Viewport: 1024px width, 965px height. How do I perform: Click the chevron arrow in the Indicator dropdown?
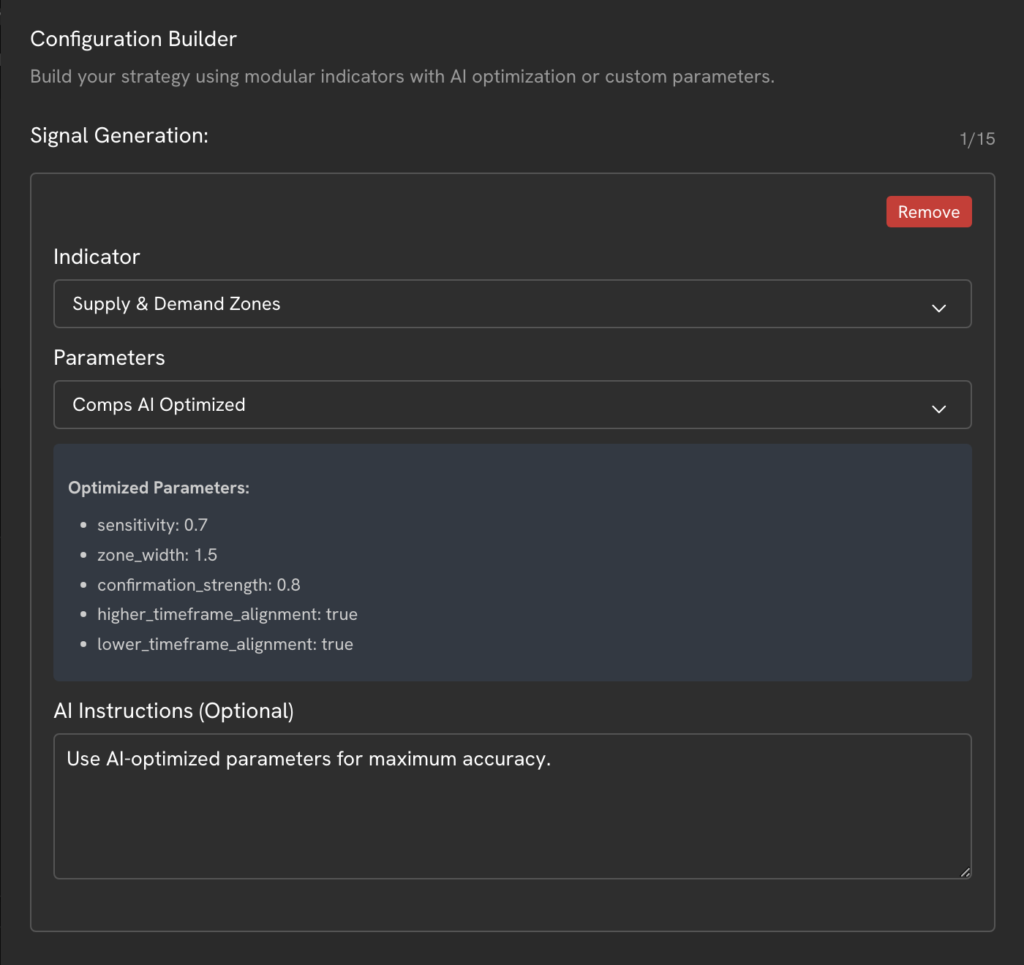pyautogui.click(x=938, y=308)
